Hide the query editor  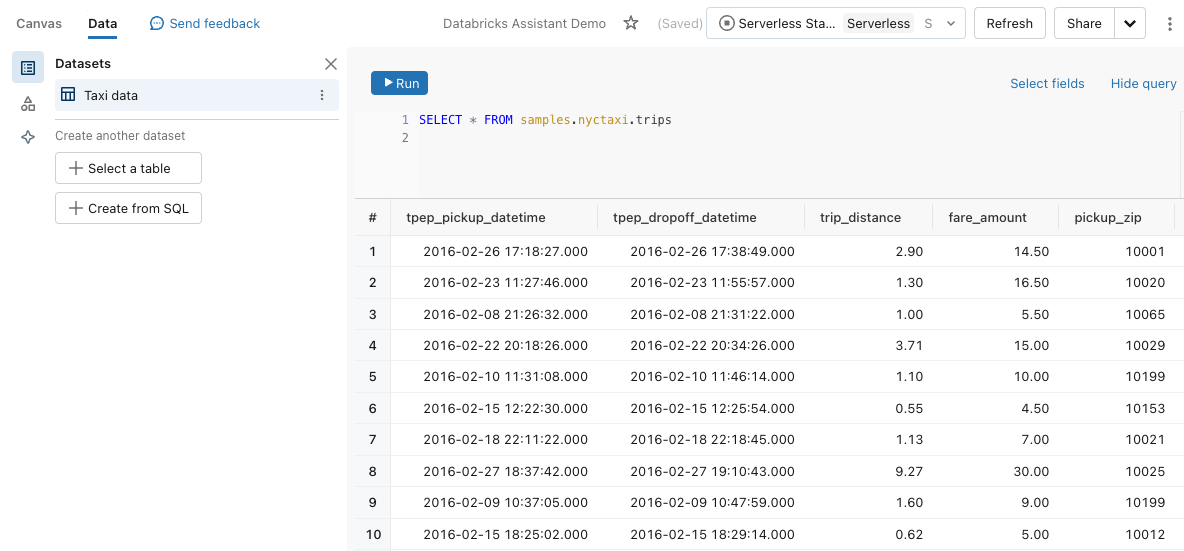tap(1143, 83)
